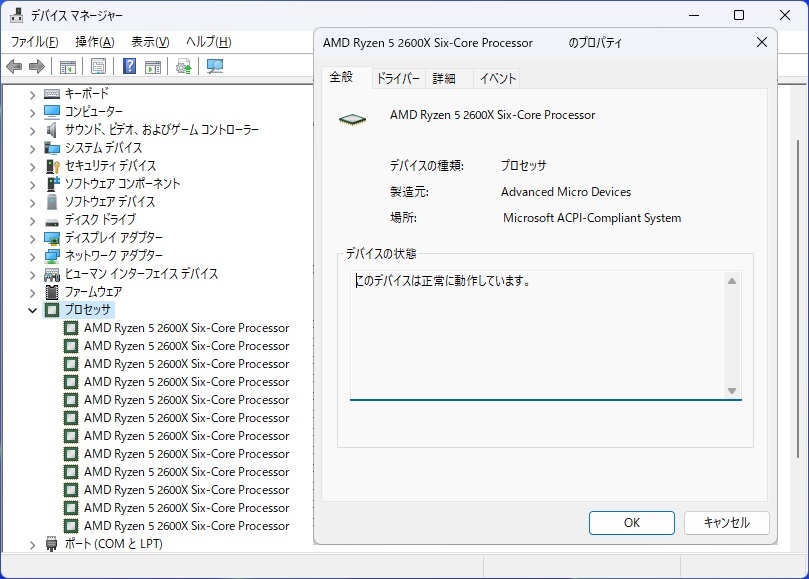The width and height of the screenshot is (809, 579).
Task: Click the ソフトウェア コンポーネント puzzle icon
Action: [53, 184]
